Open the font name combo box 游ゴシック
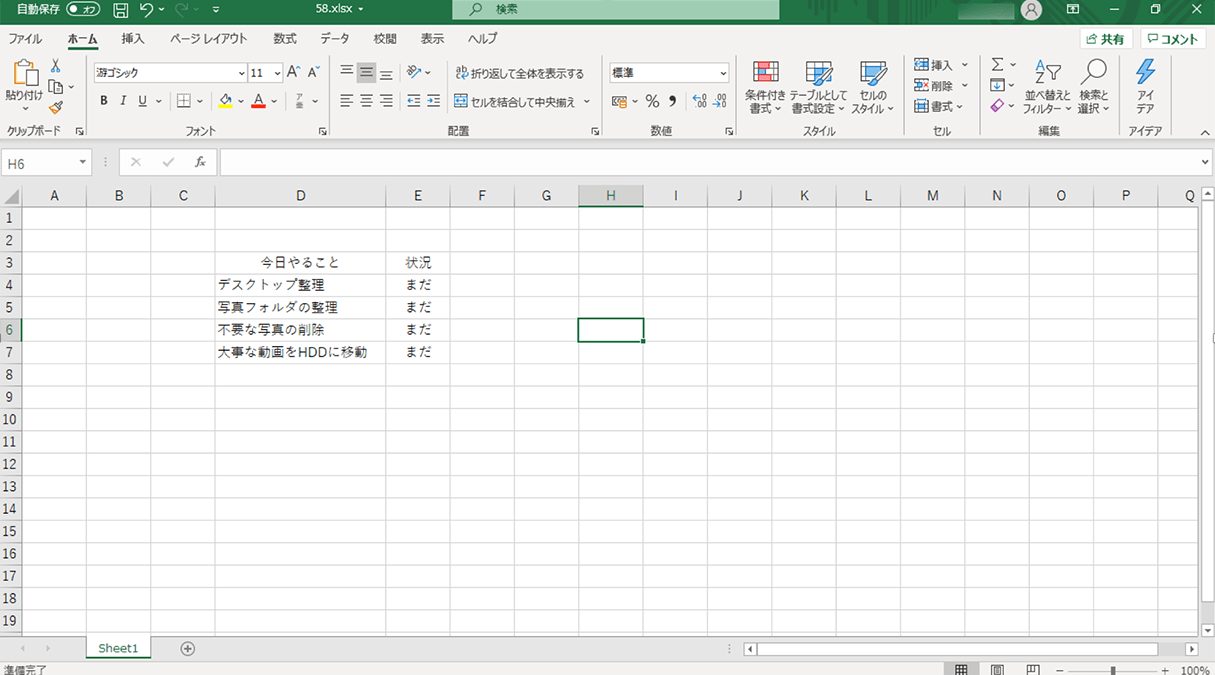Viewport: 1215px width, 675px height. tap(170, 73)
